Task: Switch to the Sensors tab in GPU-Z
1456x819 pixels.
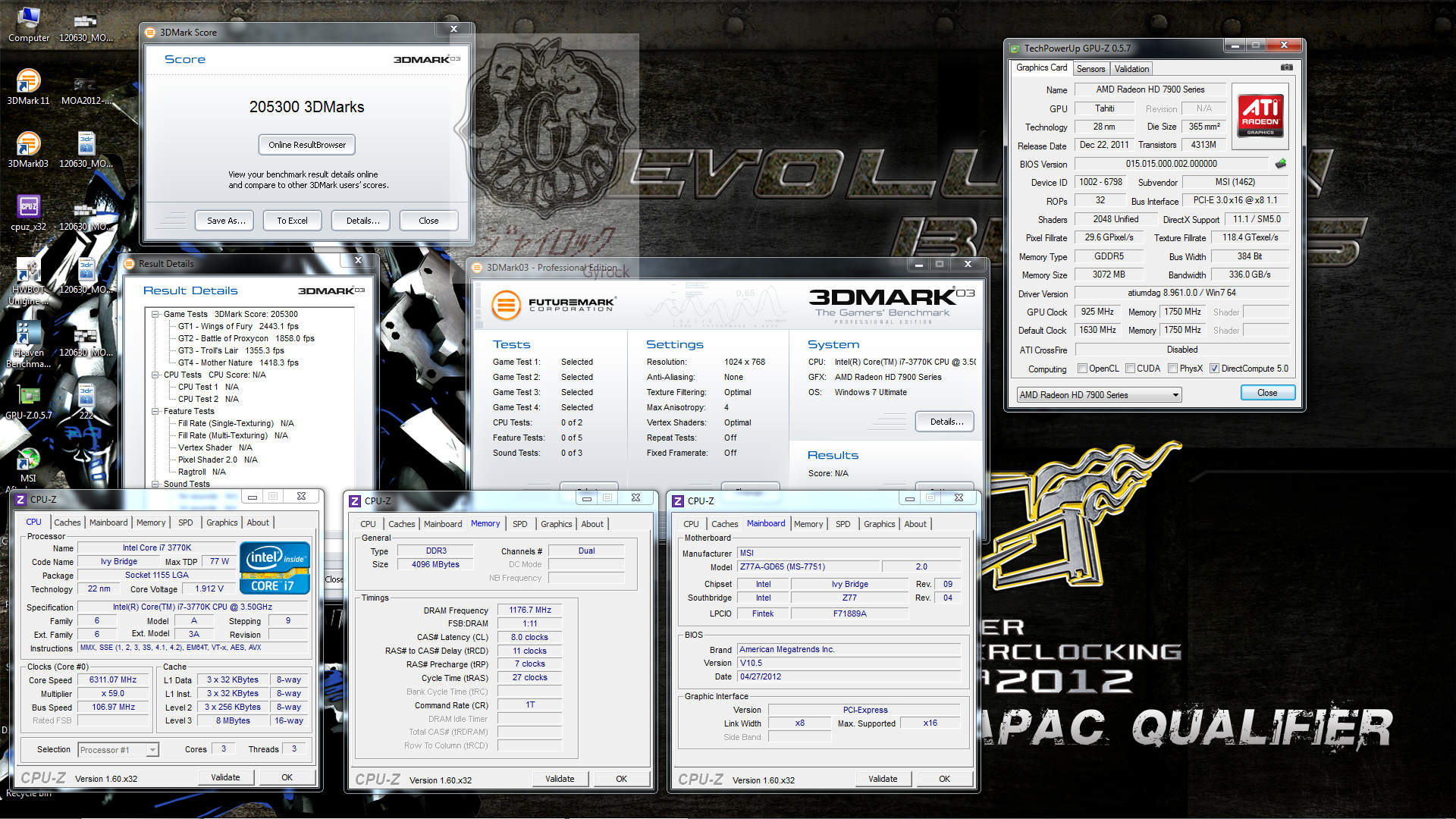Action: point(1090,69)
